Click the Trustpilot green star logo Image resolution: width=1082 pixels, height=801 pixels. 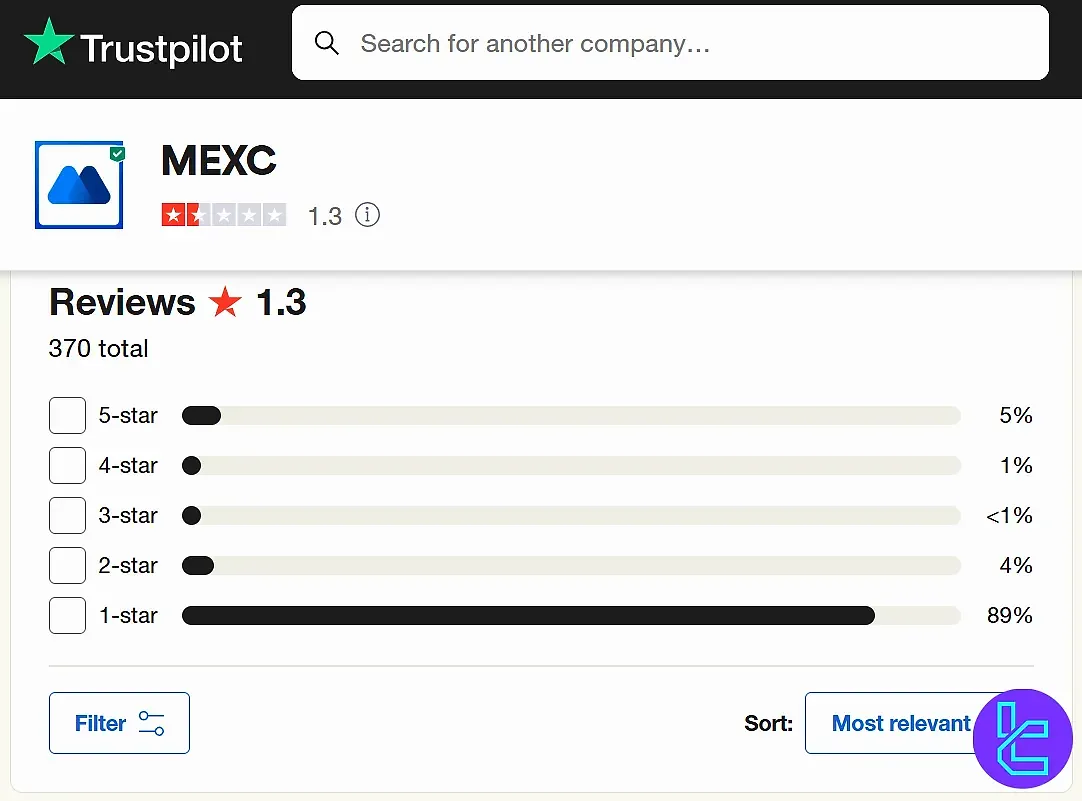click(x=48, y=41)
